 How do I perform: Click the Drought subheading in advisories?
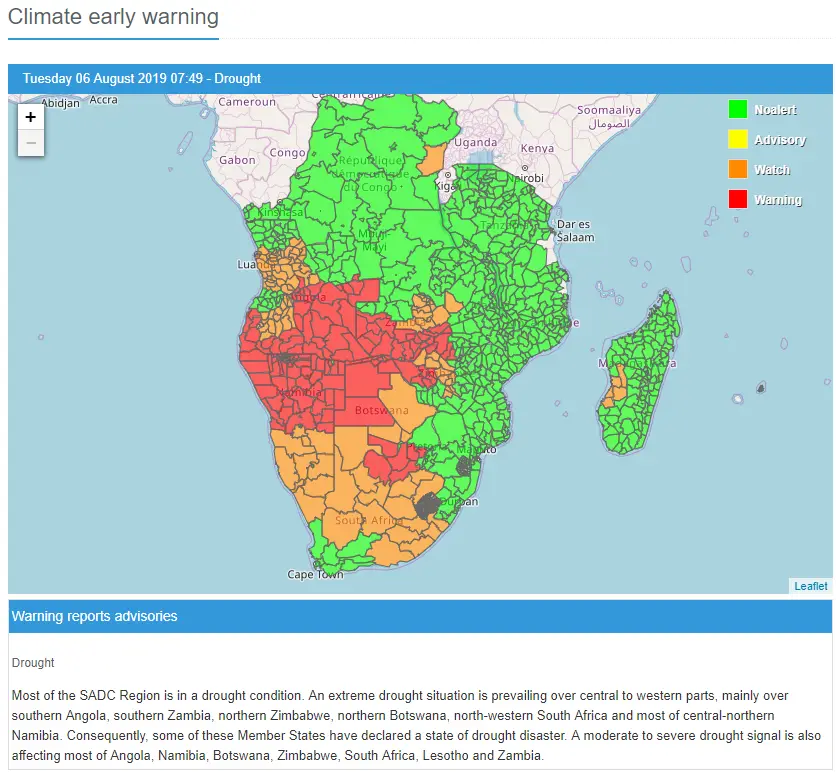pyautogui.click(x=33, y=663)
